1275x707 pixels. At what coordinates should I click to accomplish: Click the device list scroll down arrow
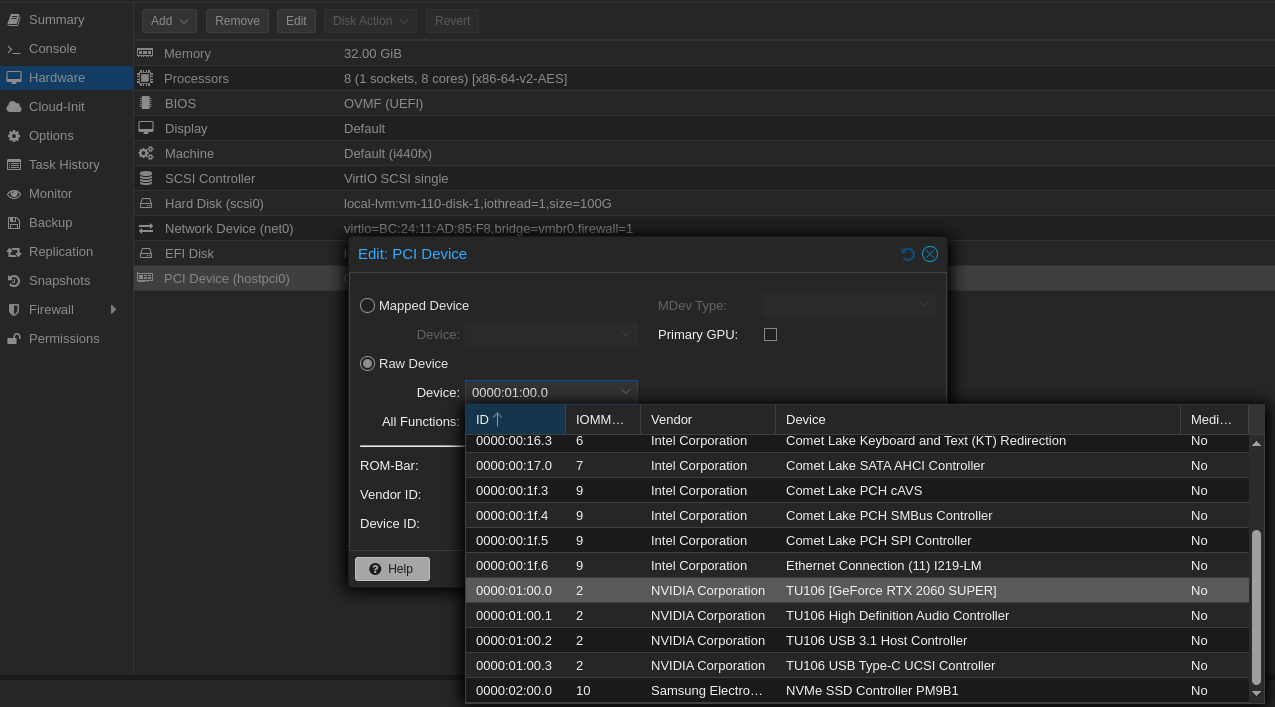coord(1257,693)
